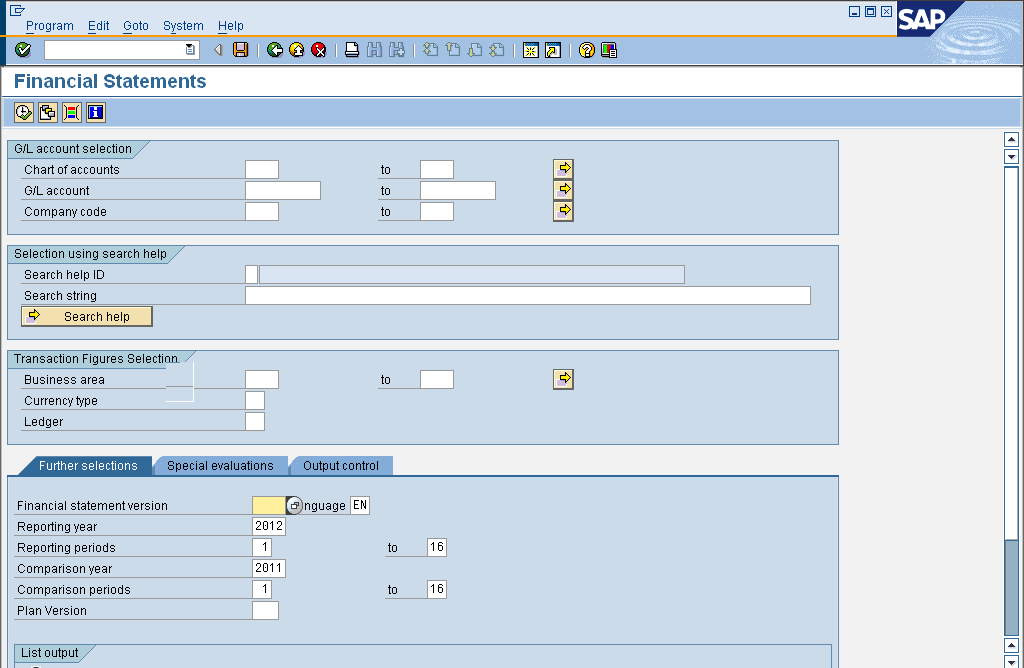Open dynamic selections for the report
This screenshot has width=1024, height=668.
(70, 112)
